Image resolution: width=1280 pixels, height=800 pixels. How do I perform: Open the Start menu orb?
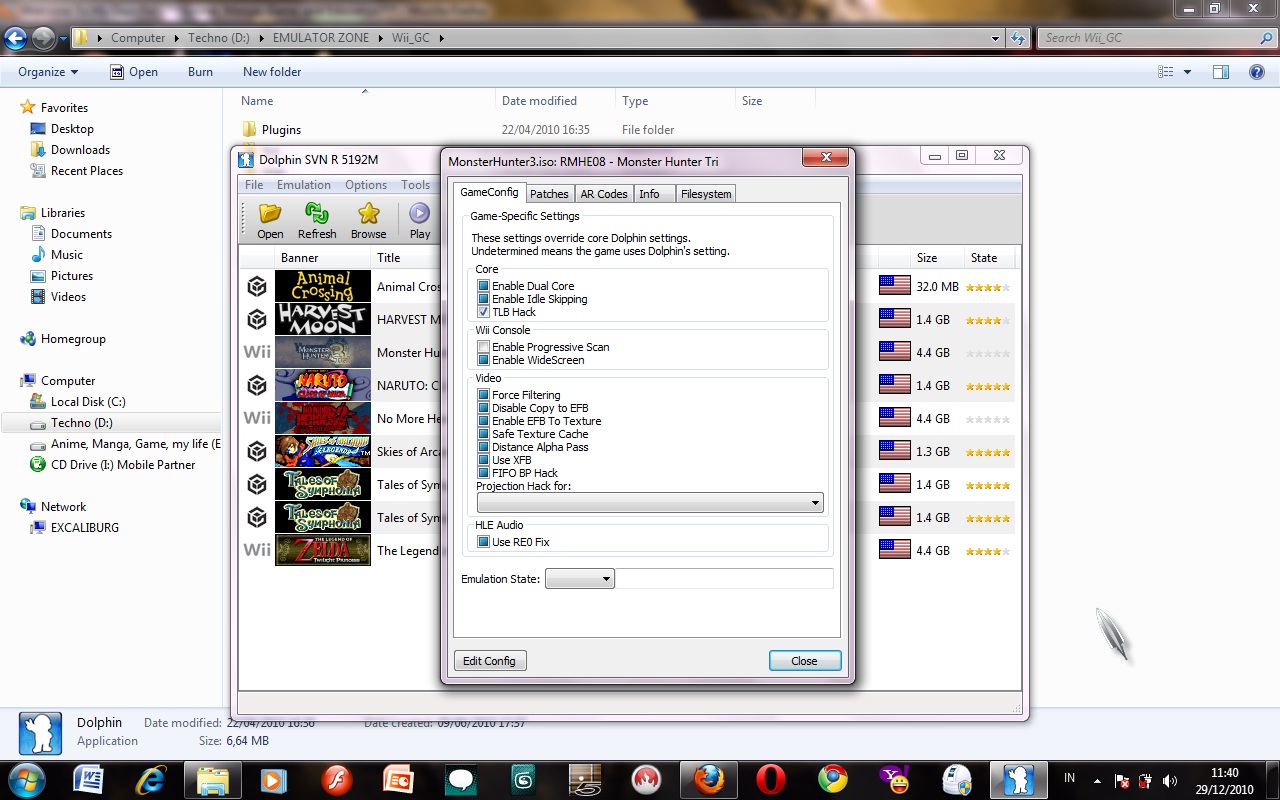(25, 778)
